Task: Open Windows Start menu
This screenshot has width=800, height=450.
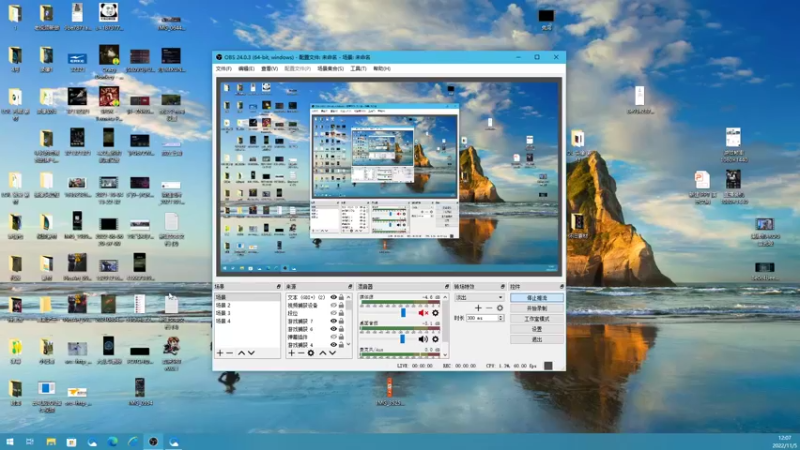Action: click(x=10, y=442)
